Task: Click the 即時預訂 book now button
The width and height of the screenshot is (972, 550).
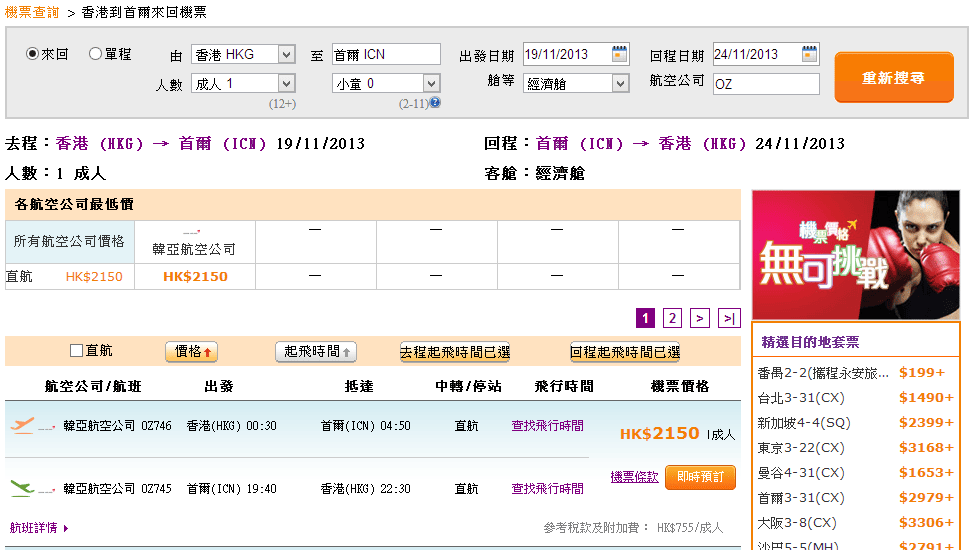Action: (700, 477)
